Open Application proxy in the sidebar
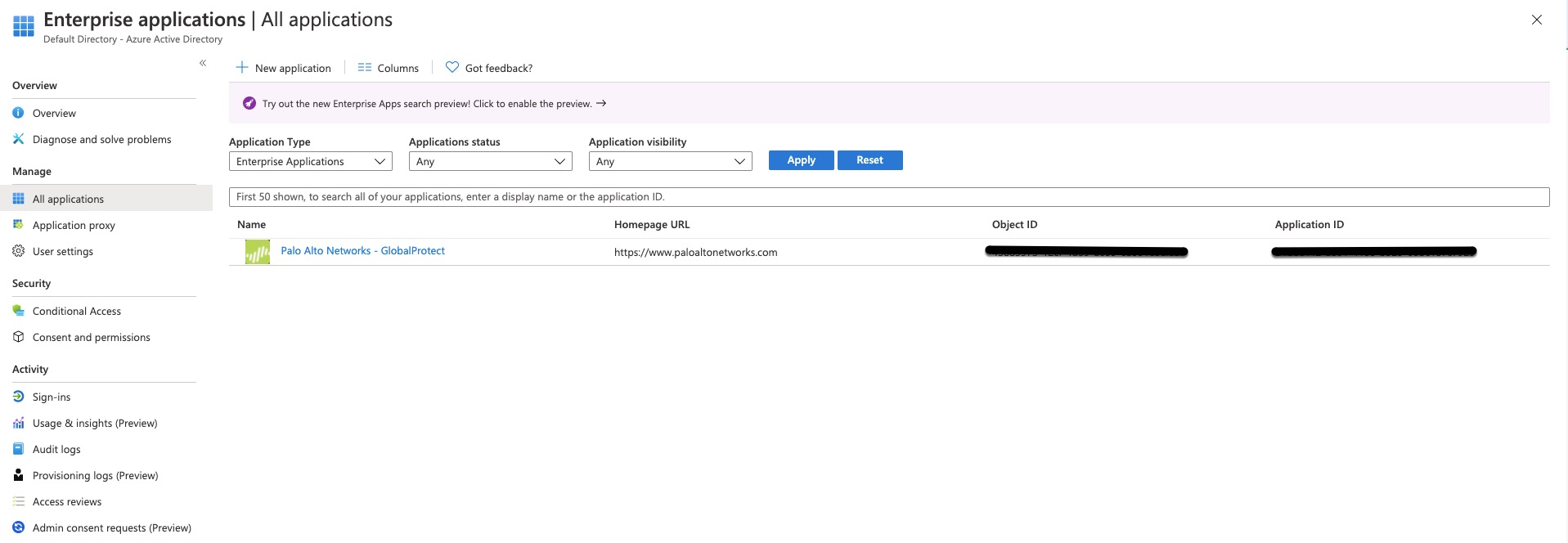This screenshot has width=1568, height=543. [74, 225]
